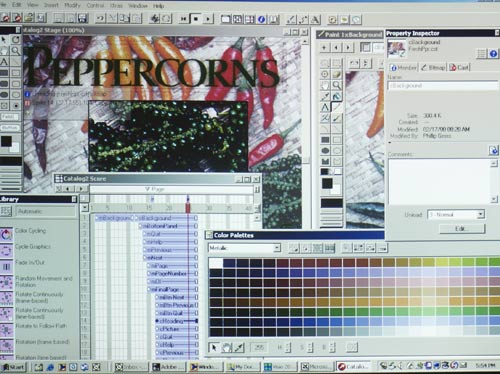Click the Undo icon in main toolbar

pos(100,18)
